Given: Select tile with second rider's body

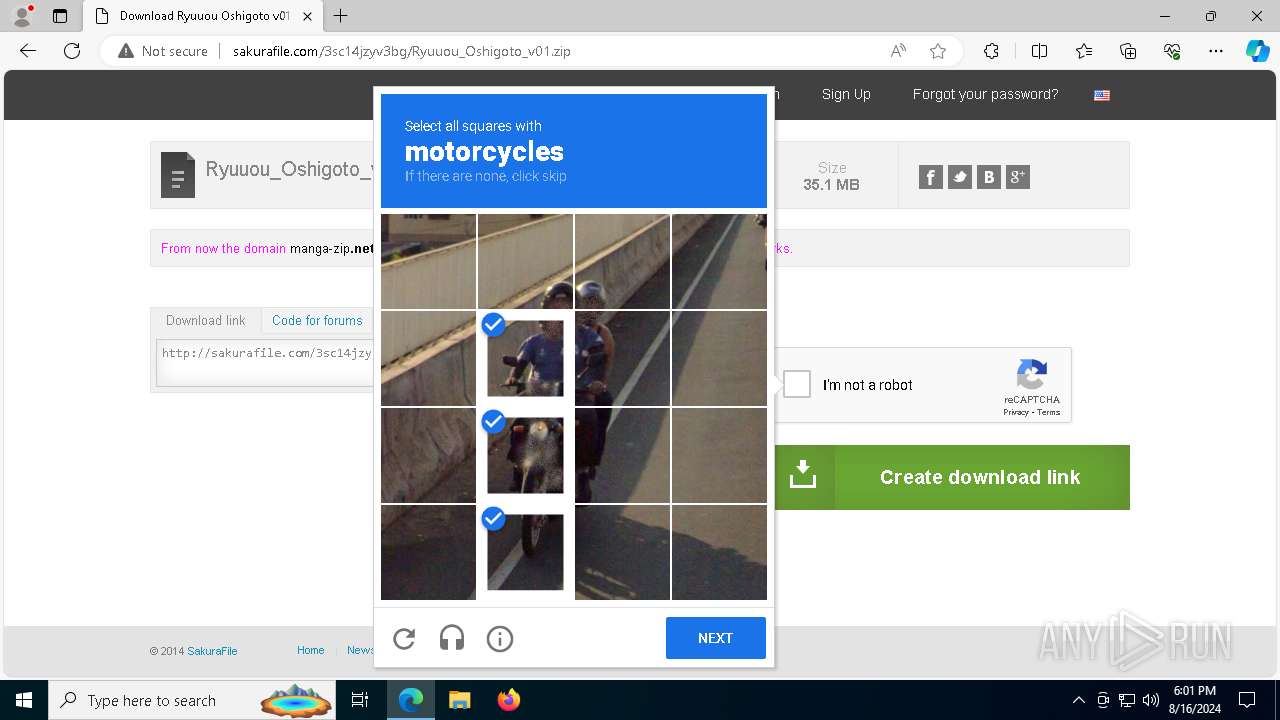Looking at the screenshot, I should click(x=622, y=358).
